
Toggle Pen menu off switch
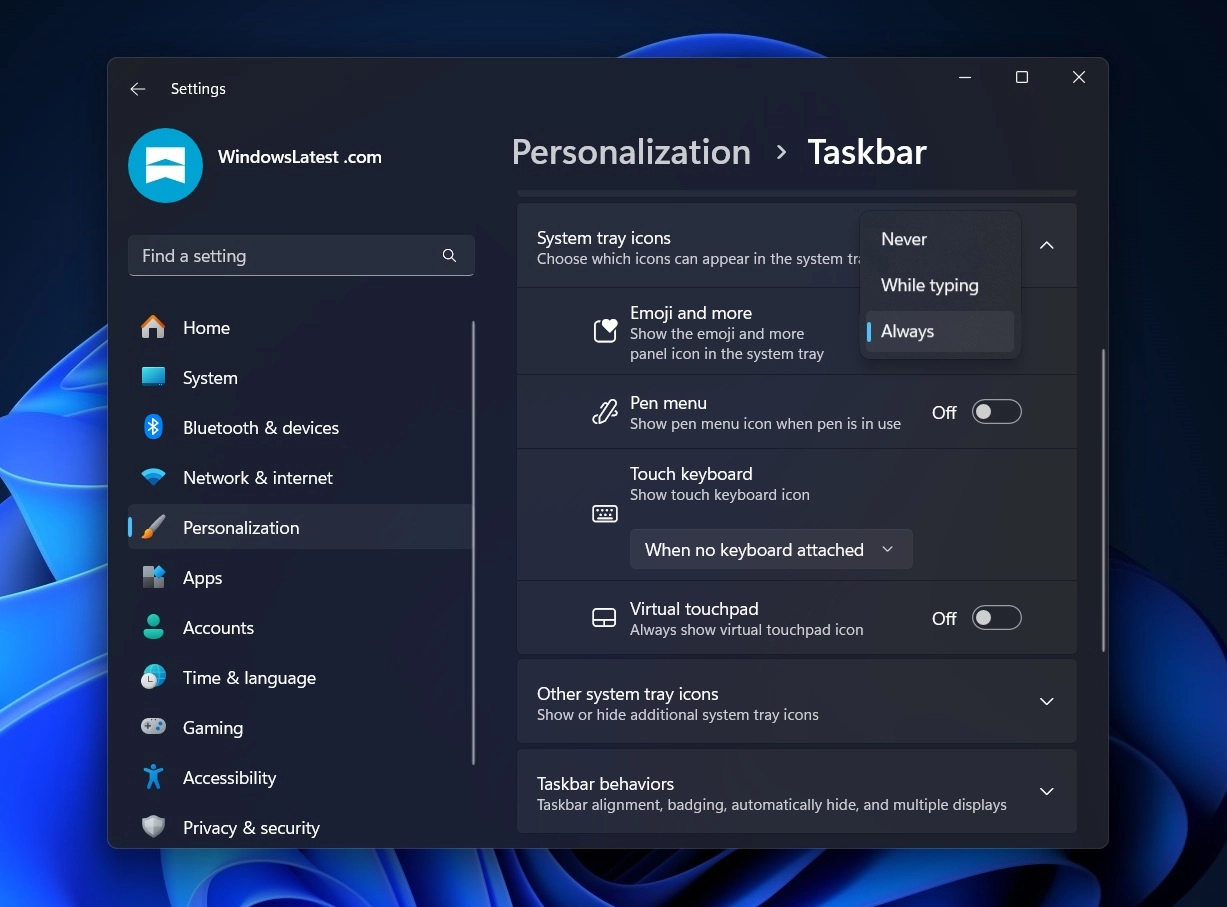click(996, 411)
